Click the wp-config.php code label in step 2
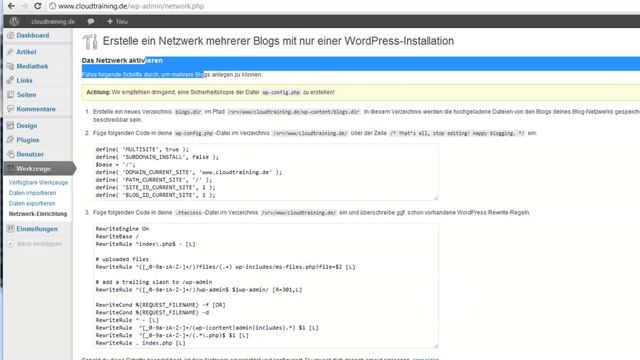The image size is (640, 360). coord(194,133)
